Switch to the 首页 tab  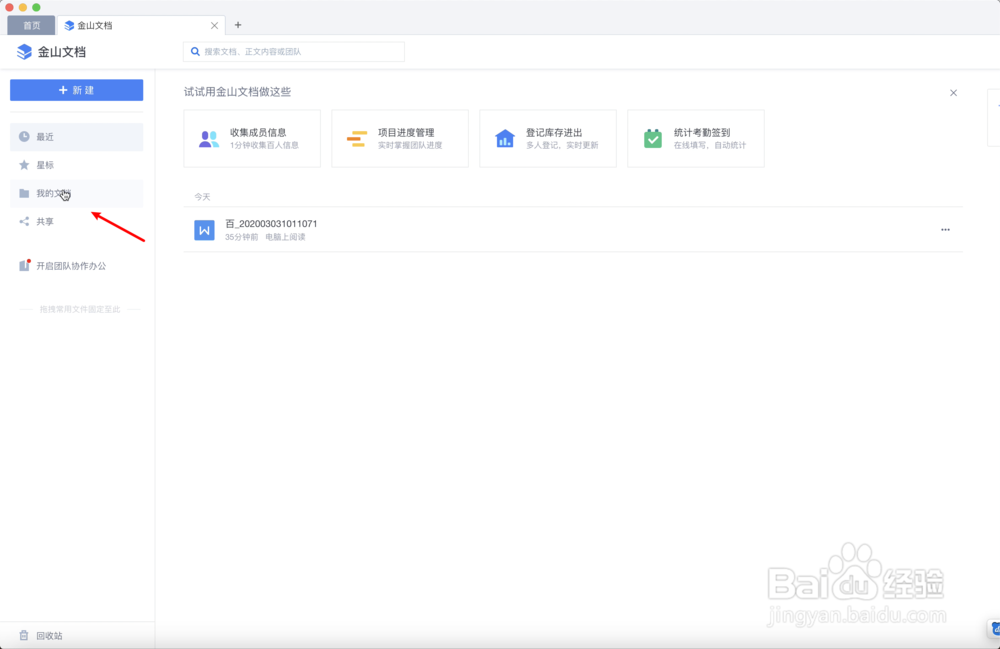point(31,26)
